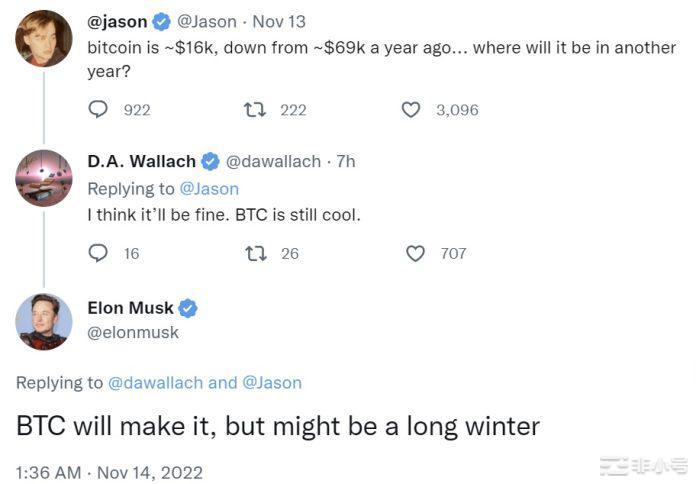The height and width of the screenshot is (484, 696).
Task: Click the 1:36 AM · Nov 14, 2022 timestamp
Action: pos(109,472)
